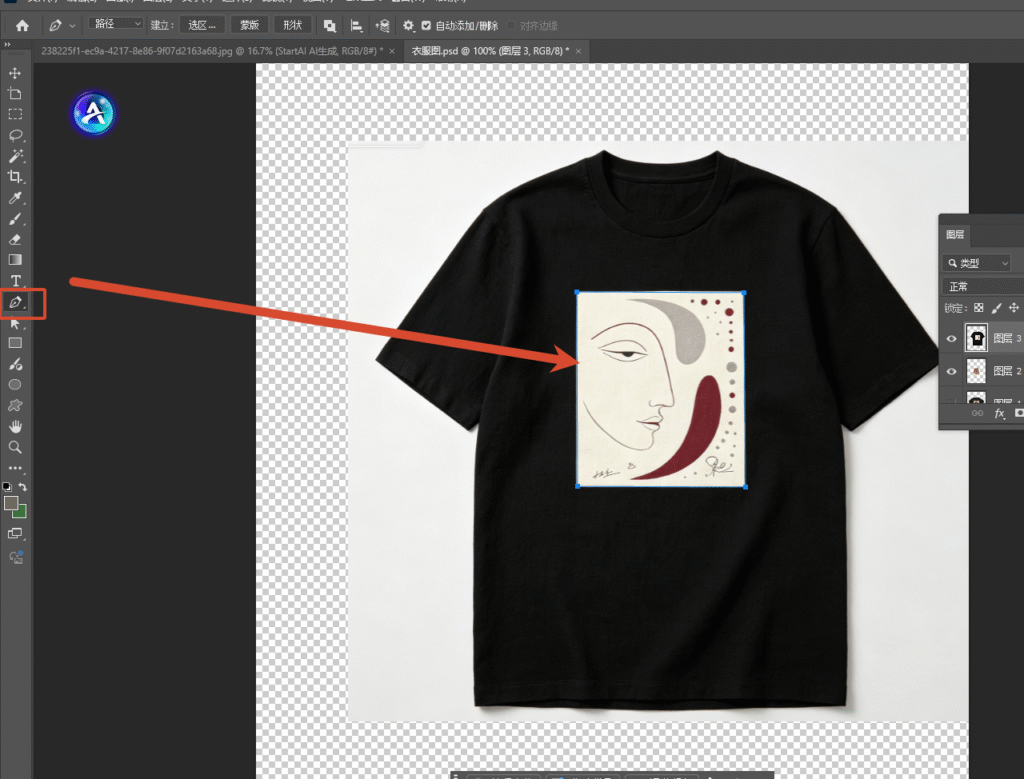Viewport: 1024px width, 779px height.
Task: Hide the 图层 3 layer visibility
Action: tap(952, 338)
